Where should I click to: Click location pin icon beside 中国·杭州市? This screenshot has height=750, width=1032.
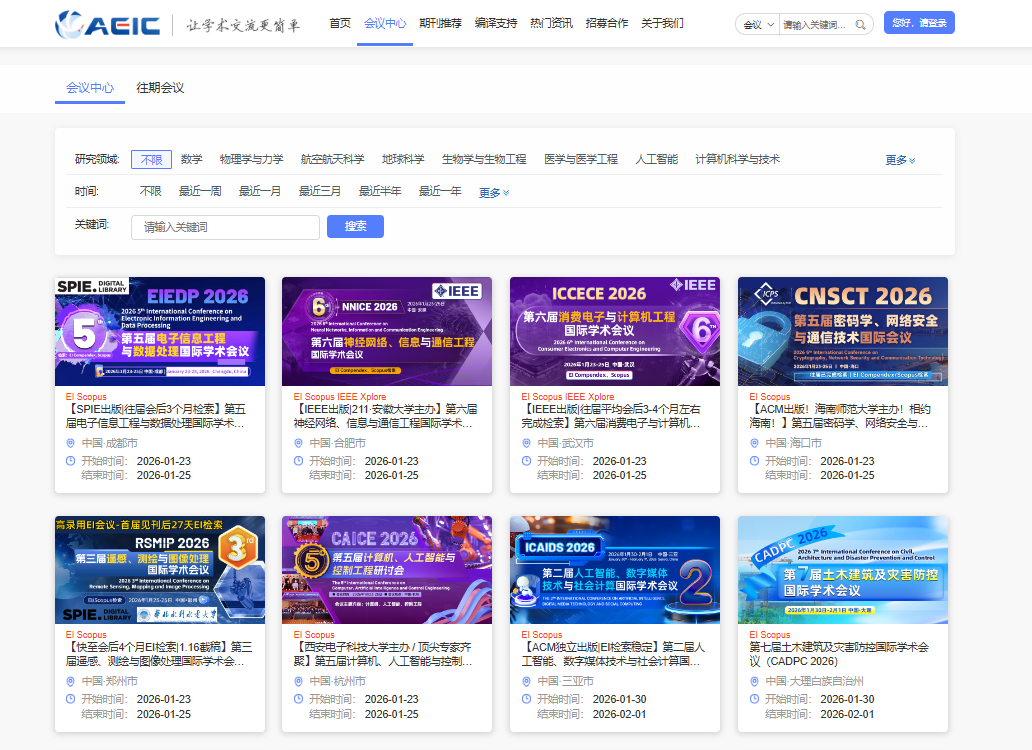tap(298, 682)
